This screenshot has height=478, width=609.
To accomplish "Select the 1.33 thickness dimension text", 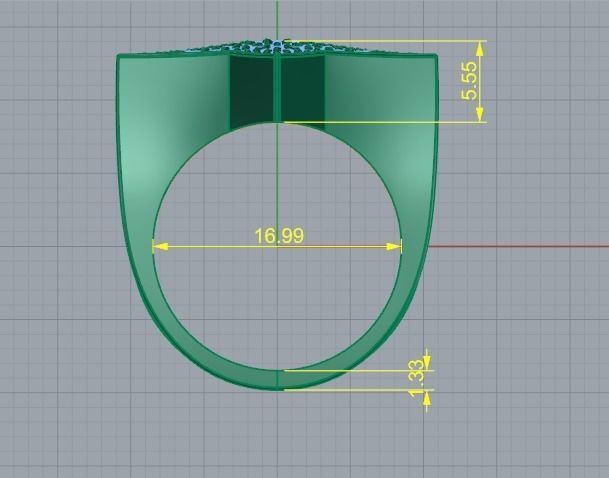I will click(x=417, y=379).
